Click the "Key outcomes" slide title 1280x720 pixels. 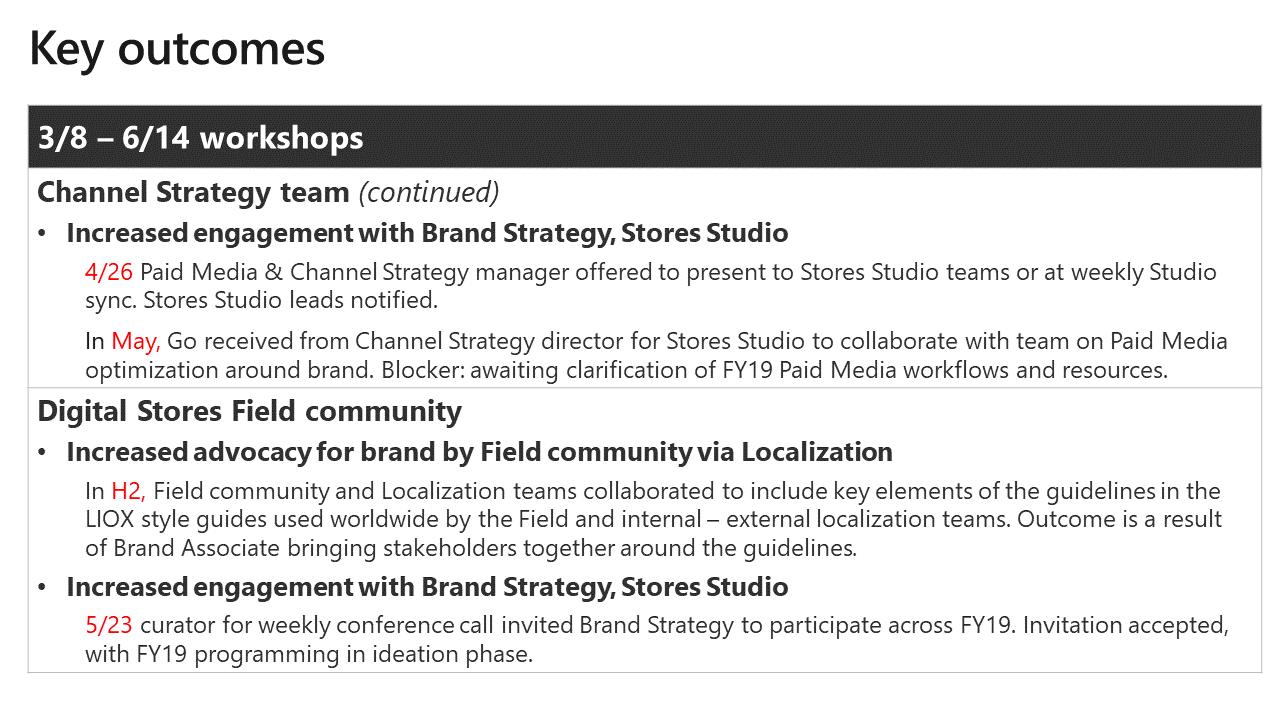click(177, 48)
